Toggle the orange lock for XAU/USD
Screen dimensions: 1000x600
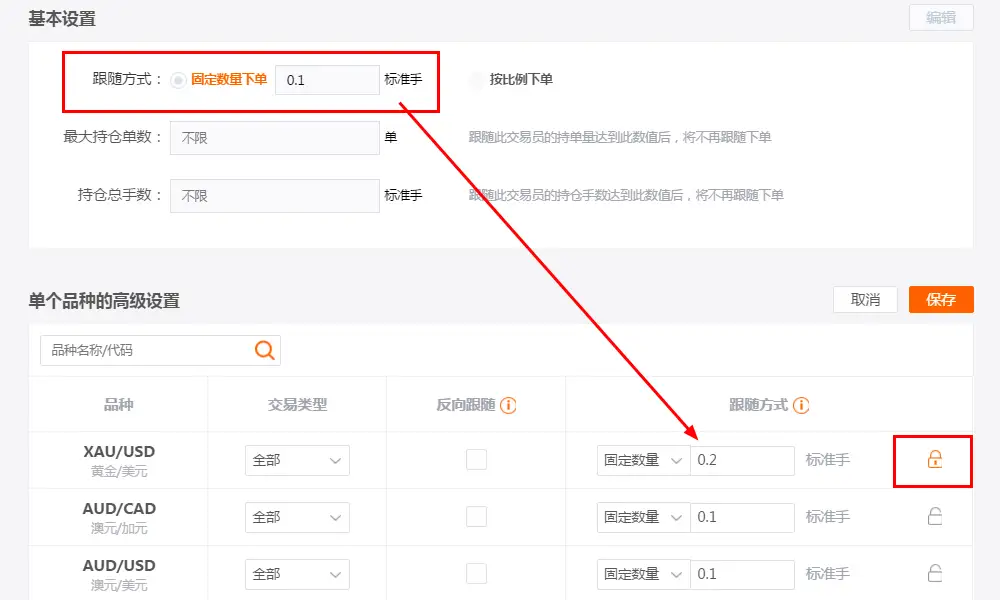[934, 459]
